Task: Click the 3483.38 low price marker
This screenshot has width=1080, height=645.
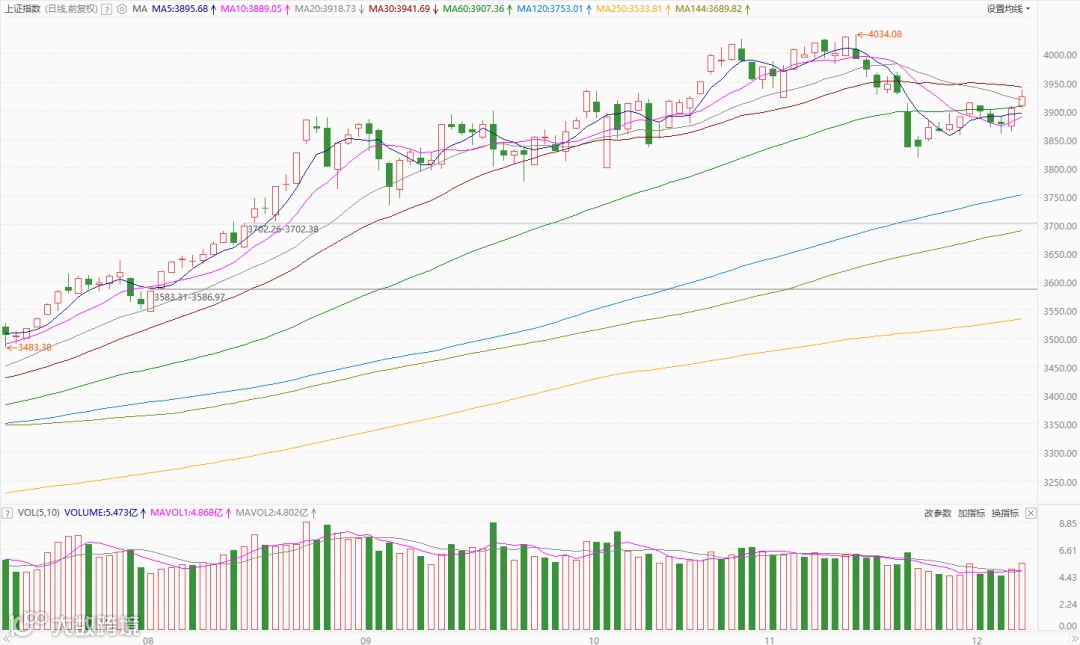Action: pos(34,347)
